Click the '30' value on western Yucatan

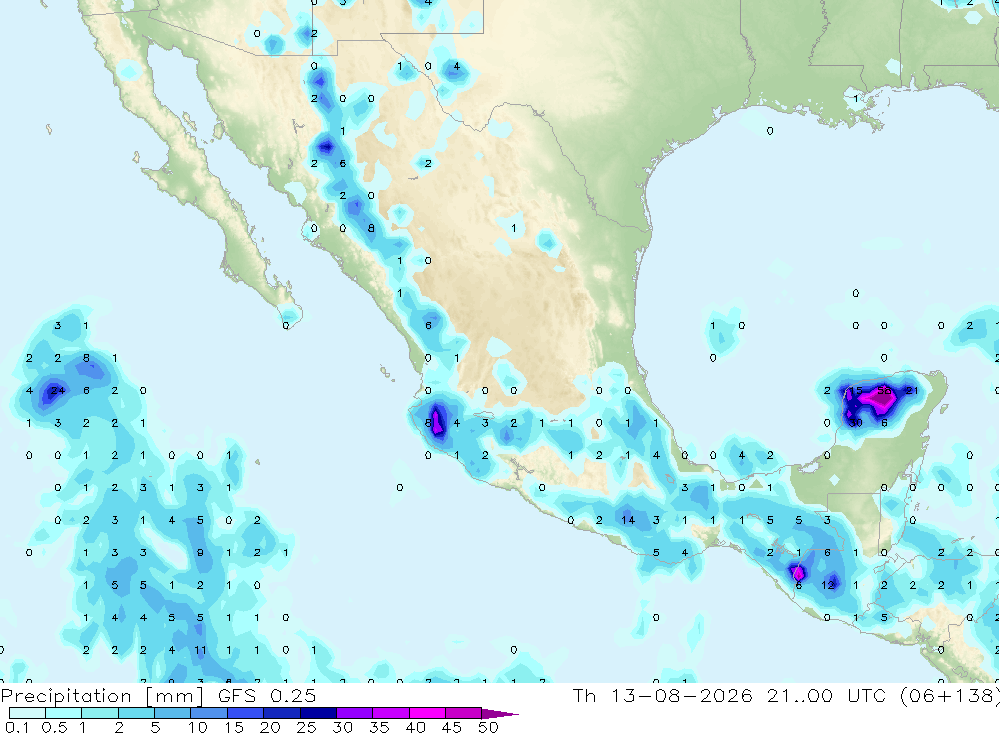coord(856,423)
